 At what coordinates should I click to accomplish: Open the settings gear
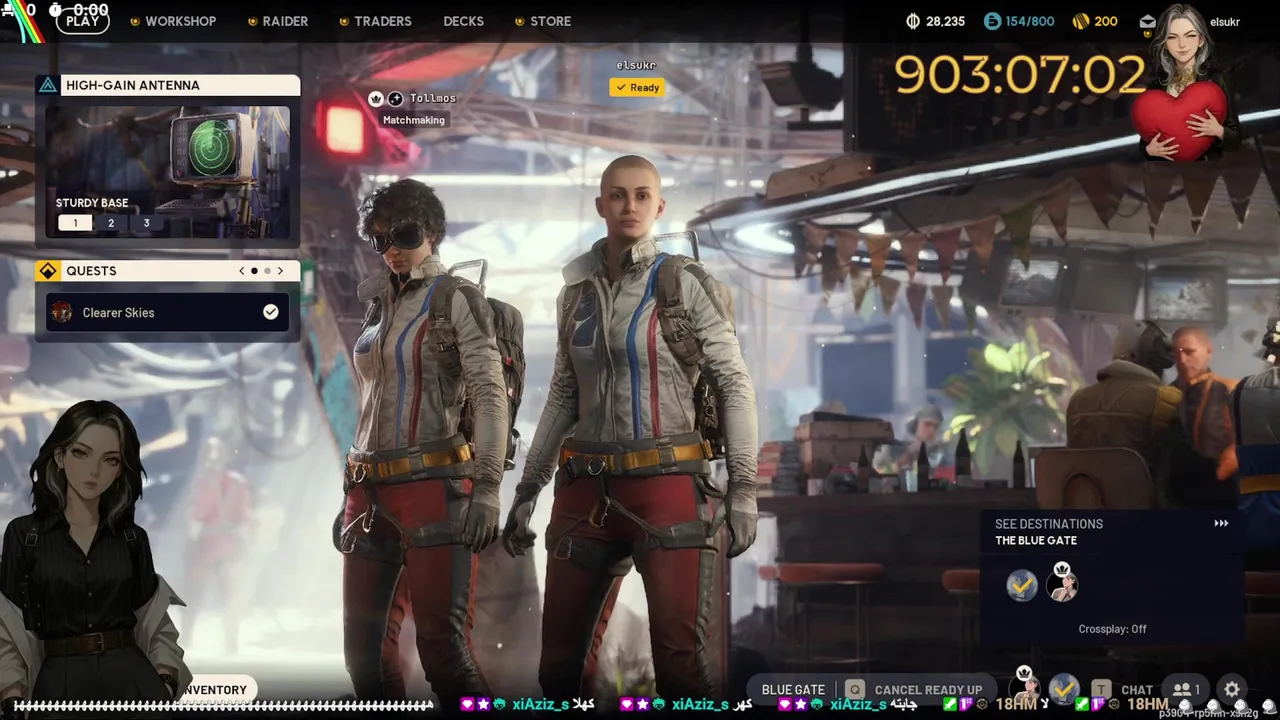[x=1232, y=690]
